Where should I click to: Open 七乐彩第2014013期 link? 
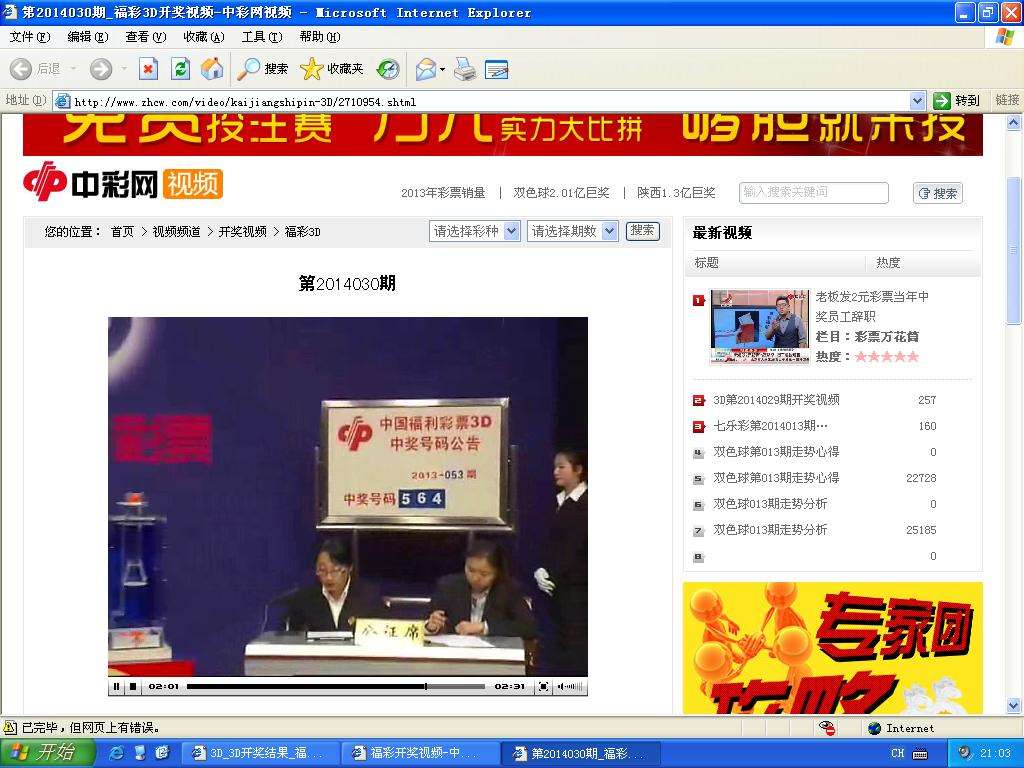coord(770,426)
